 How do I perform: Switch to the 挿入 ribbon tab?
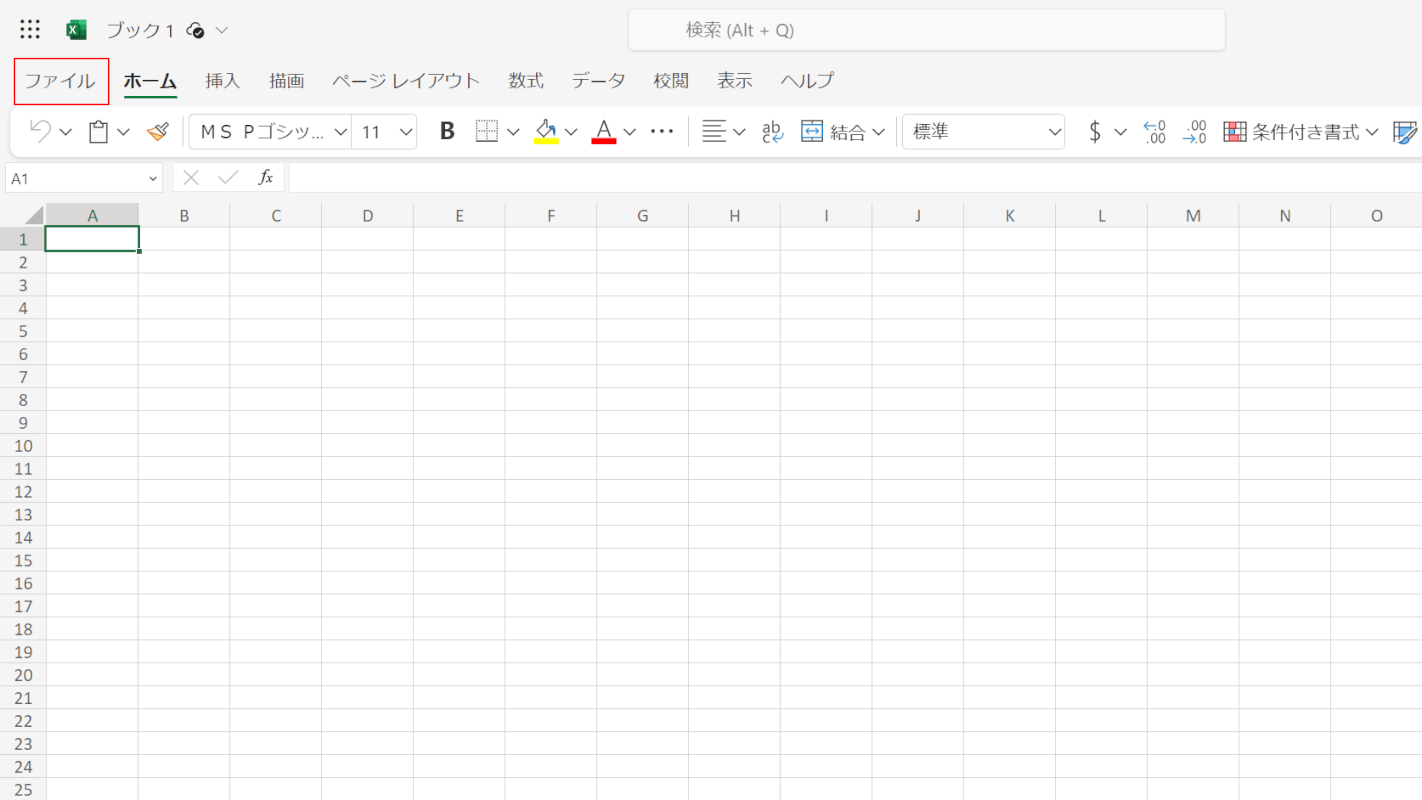point(222,81)
